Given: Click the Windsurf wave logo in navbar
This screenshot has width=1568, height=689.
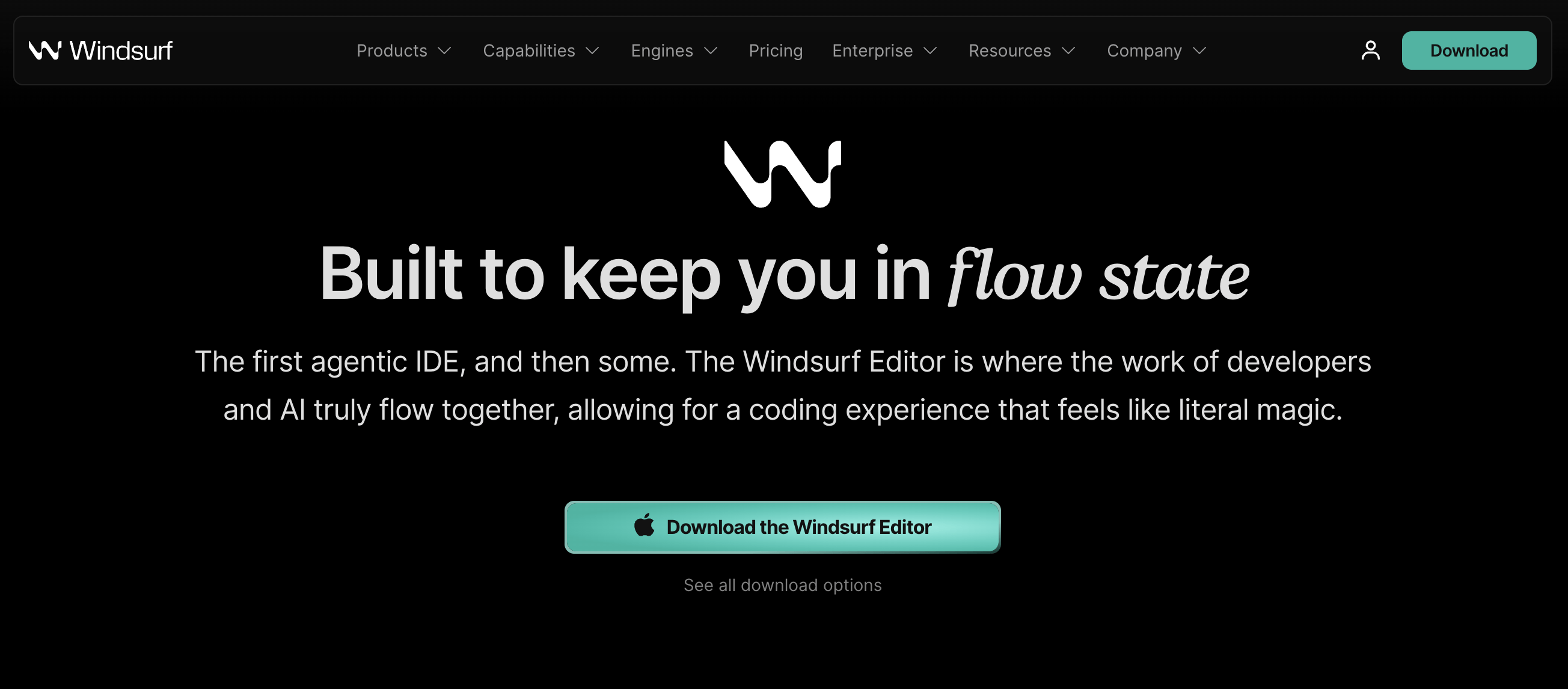Looking at the screenshot, I should pyautogui.click(x=45, y=51).
